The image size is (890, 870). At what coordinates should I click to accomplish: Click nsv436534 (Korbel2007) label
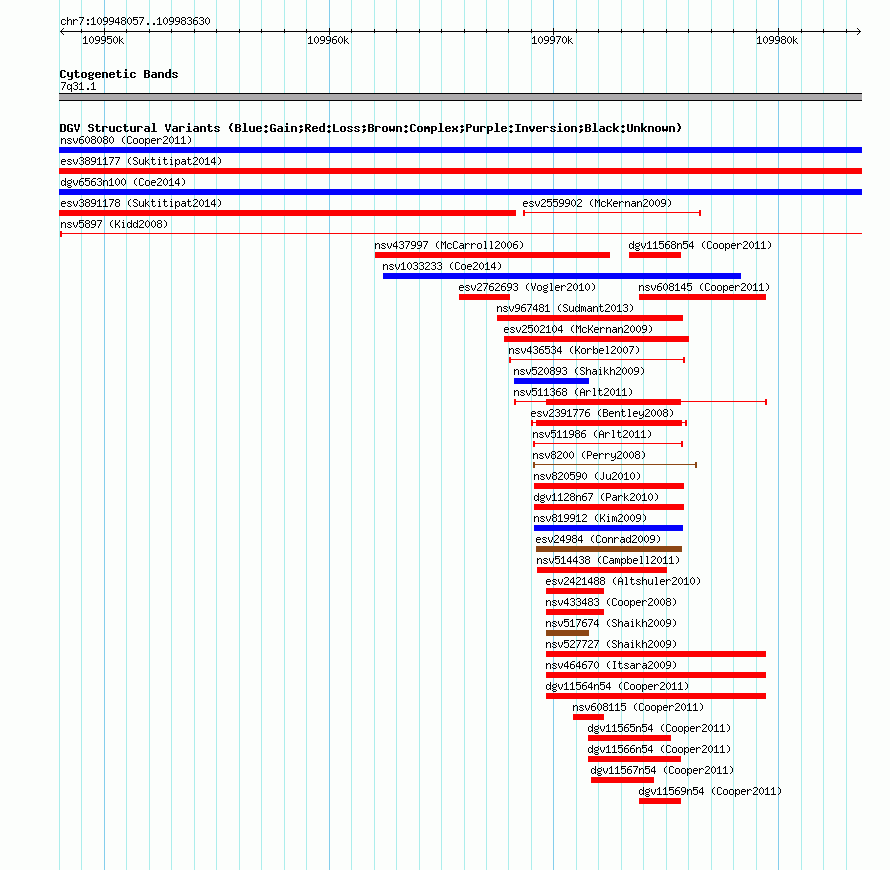click(x=574, y=350)
